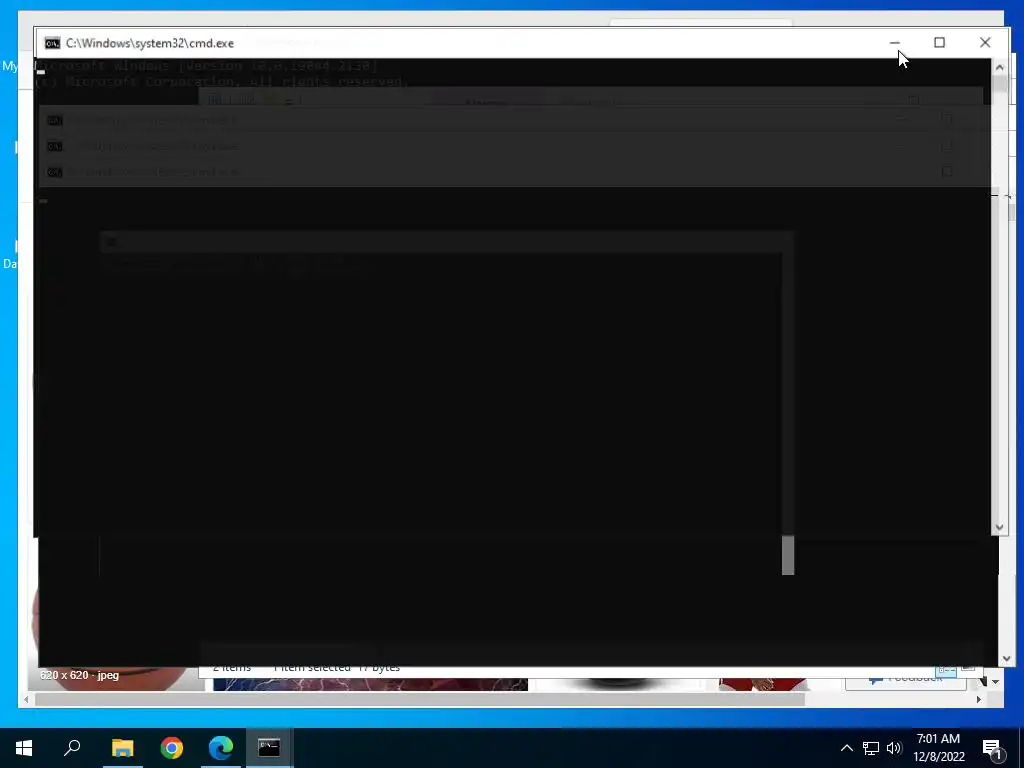Open the notification center icon
The width and height of the screenshot is (1024, 768).
pyautogui.click(x=992, y=748)
